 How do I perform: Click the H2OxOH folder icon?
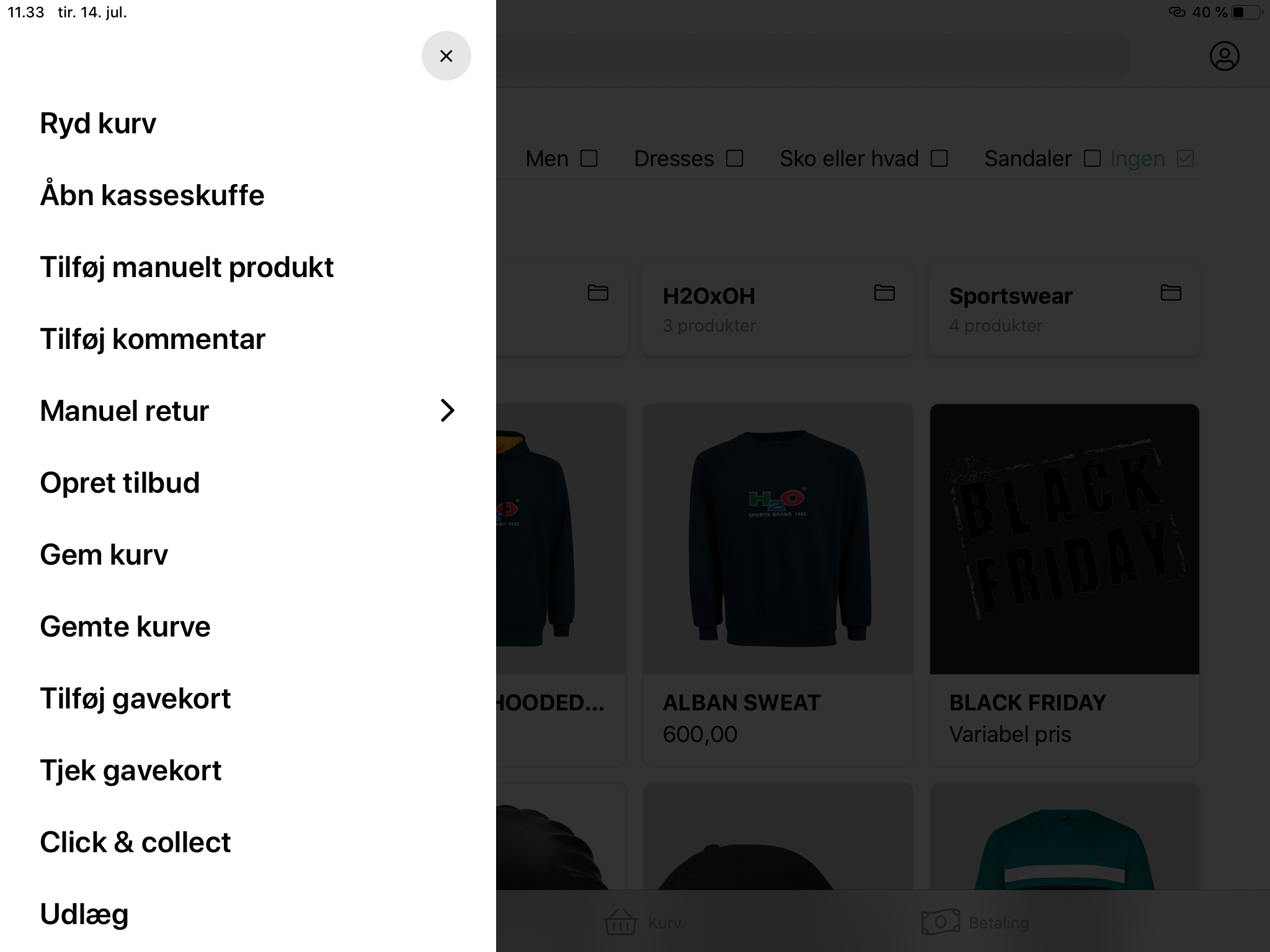[x=884, y=293]
